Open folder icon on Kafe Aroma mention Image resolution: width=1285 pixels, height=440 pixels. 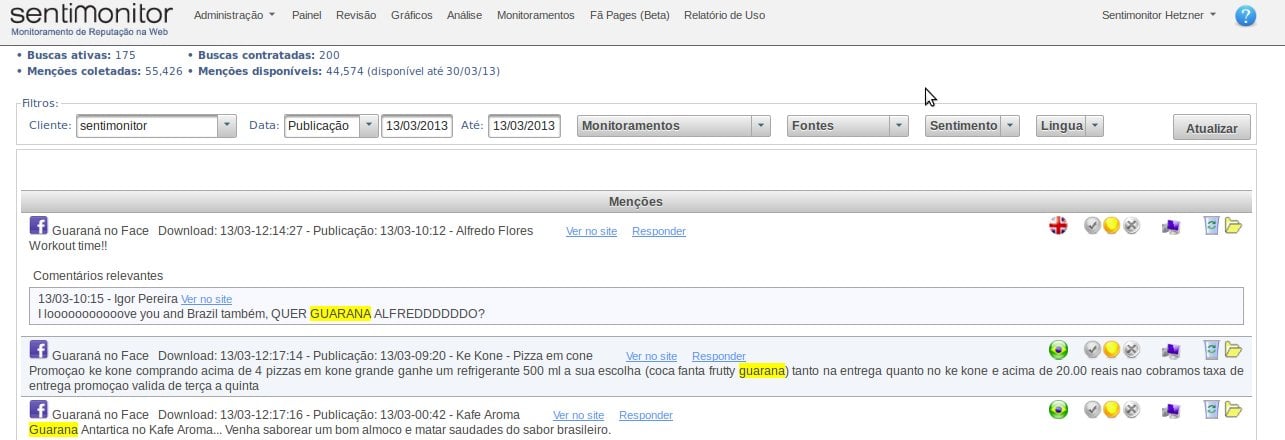[x=1233, y=409]
